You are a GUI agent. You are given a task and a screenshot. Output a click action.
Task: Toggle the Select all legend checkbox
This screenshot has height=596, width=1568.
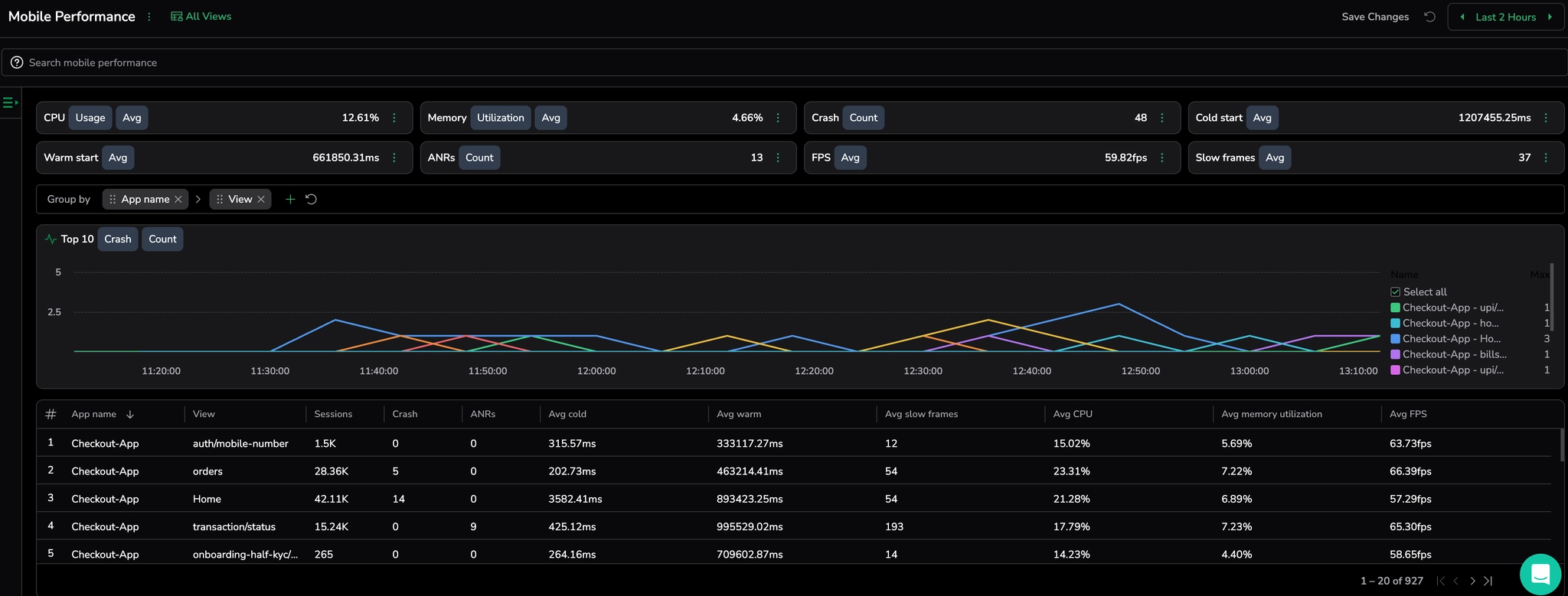1395,292
